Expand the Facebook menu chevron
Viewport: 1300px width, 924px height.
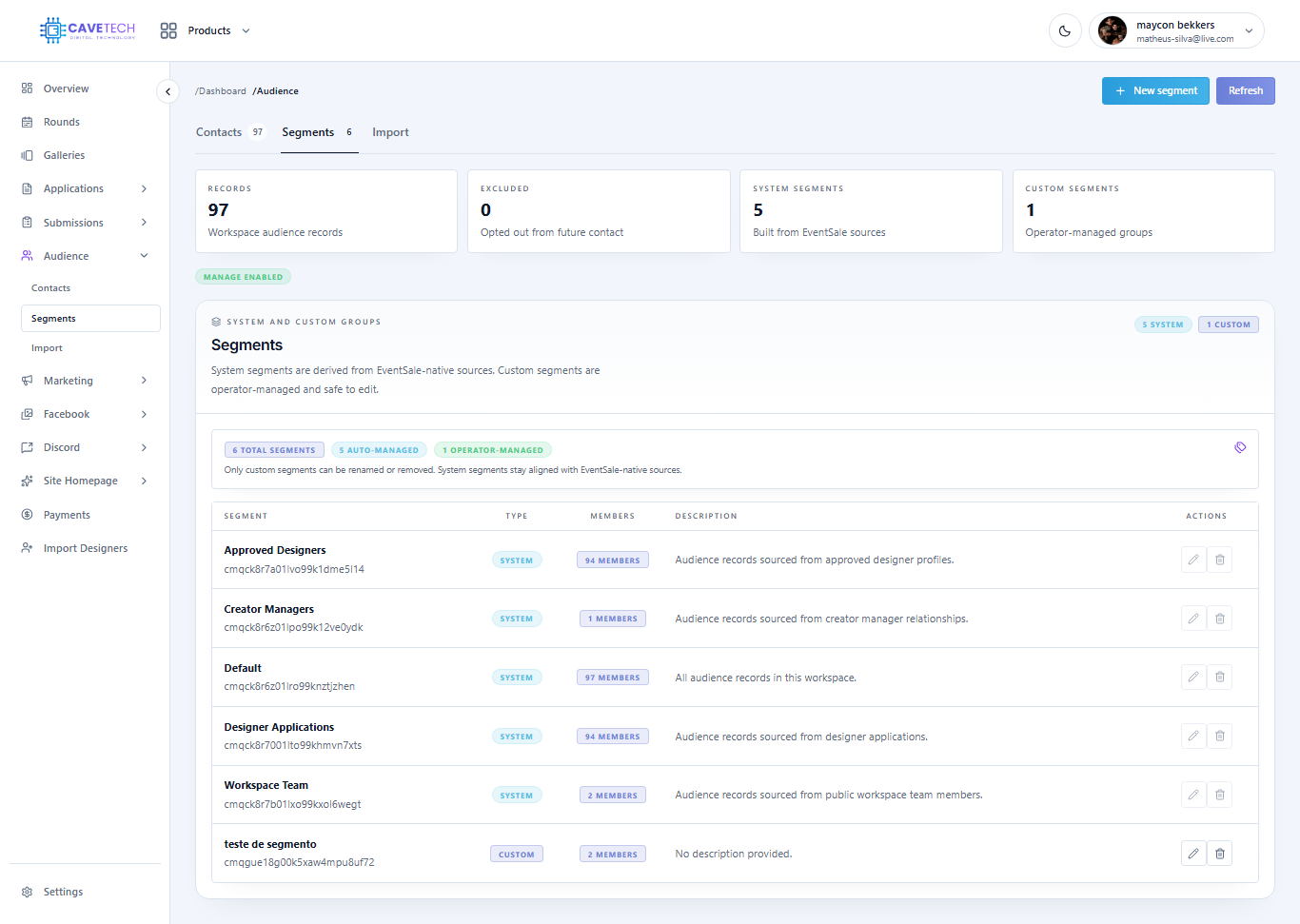click(x=144, y=414)
